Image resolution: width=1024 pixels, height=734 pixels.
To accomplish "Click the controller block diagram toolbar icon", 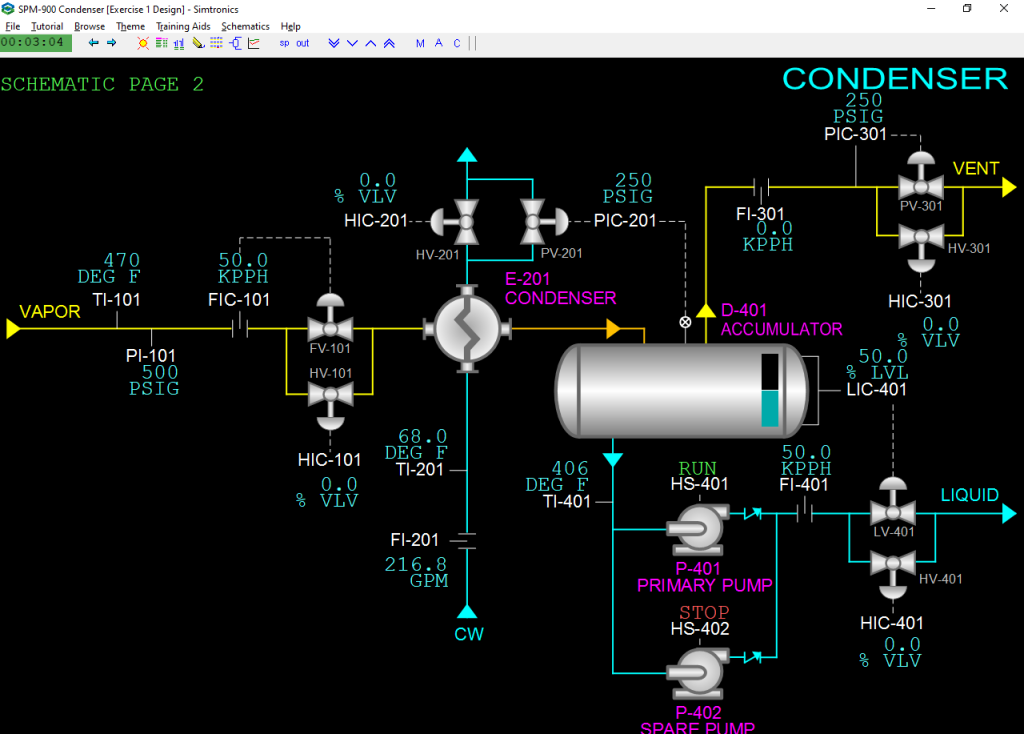I will click(235, 43).
